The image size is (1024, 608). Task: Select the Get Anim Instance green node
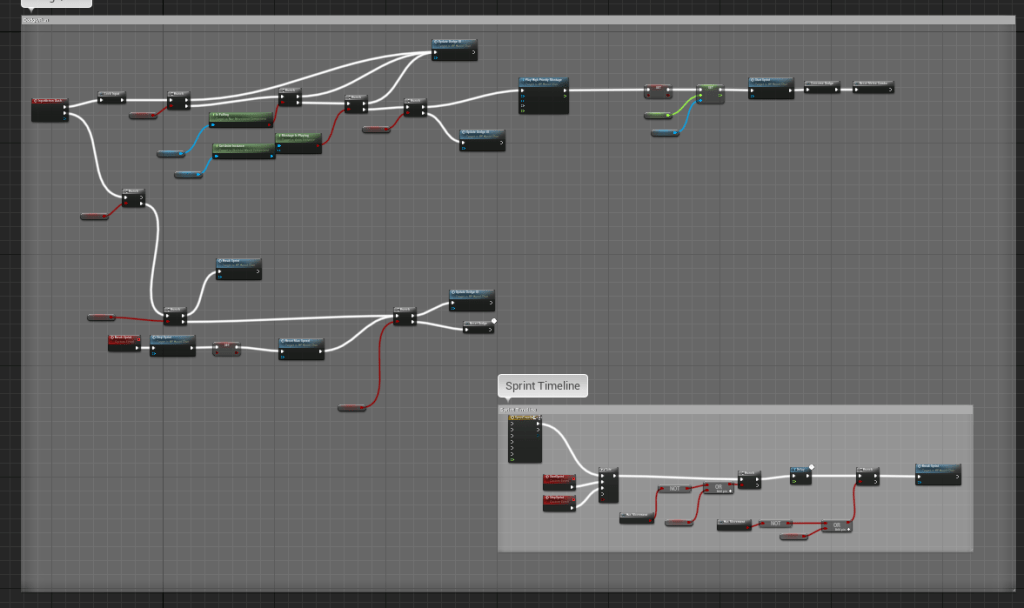point(243,150)
